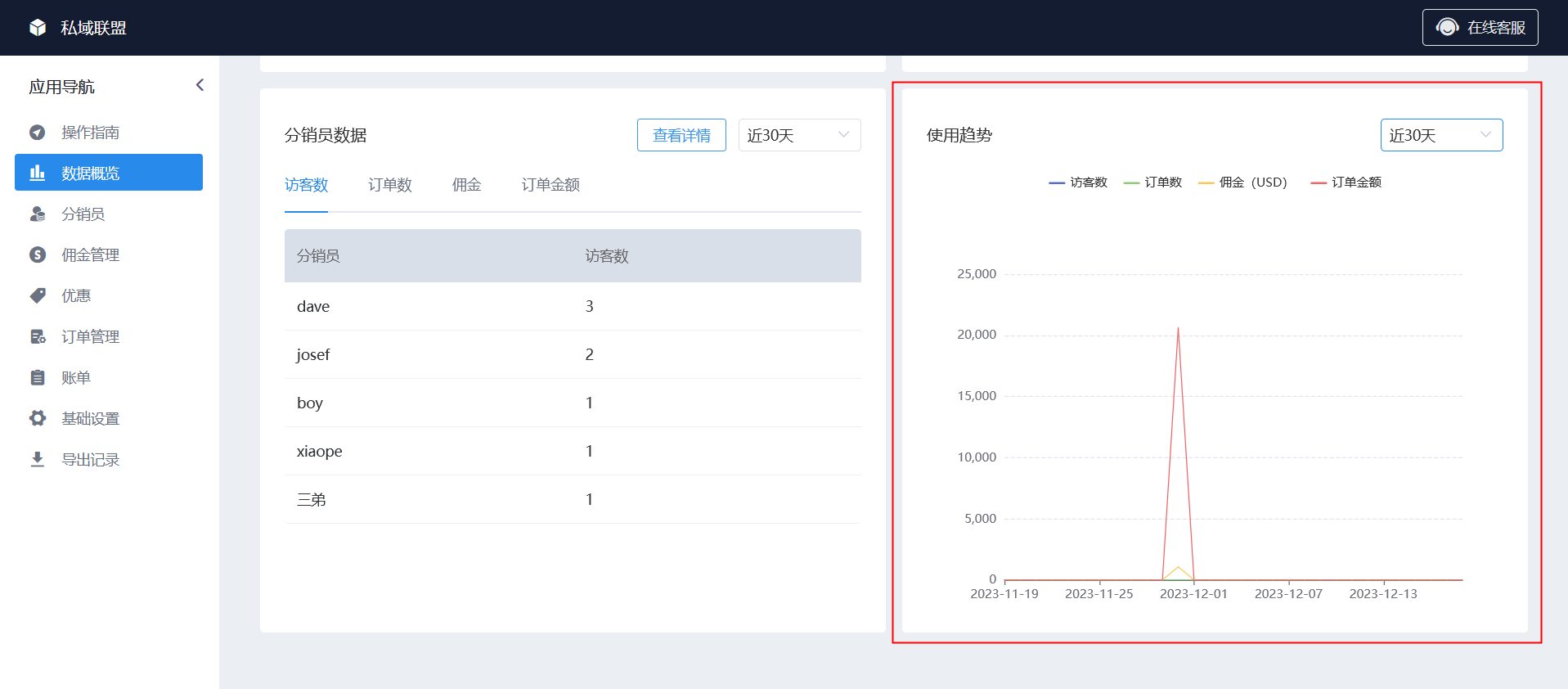This screenshot has width=1568, height=689.
Task: Open 账单 sidebar item
Action: (109, 378)
